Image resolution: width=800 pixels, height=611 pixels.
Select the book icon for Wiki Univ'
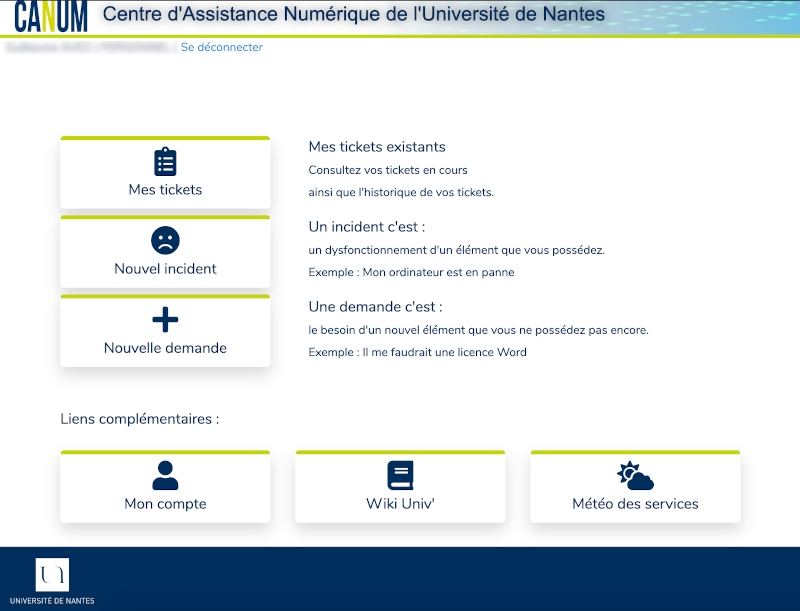(x=400, y=473)
